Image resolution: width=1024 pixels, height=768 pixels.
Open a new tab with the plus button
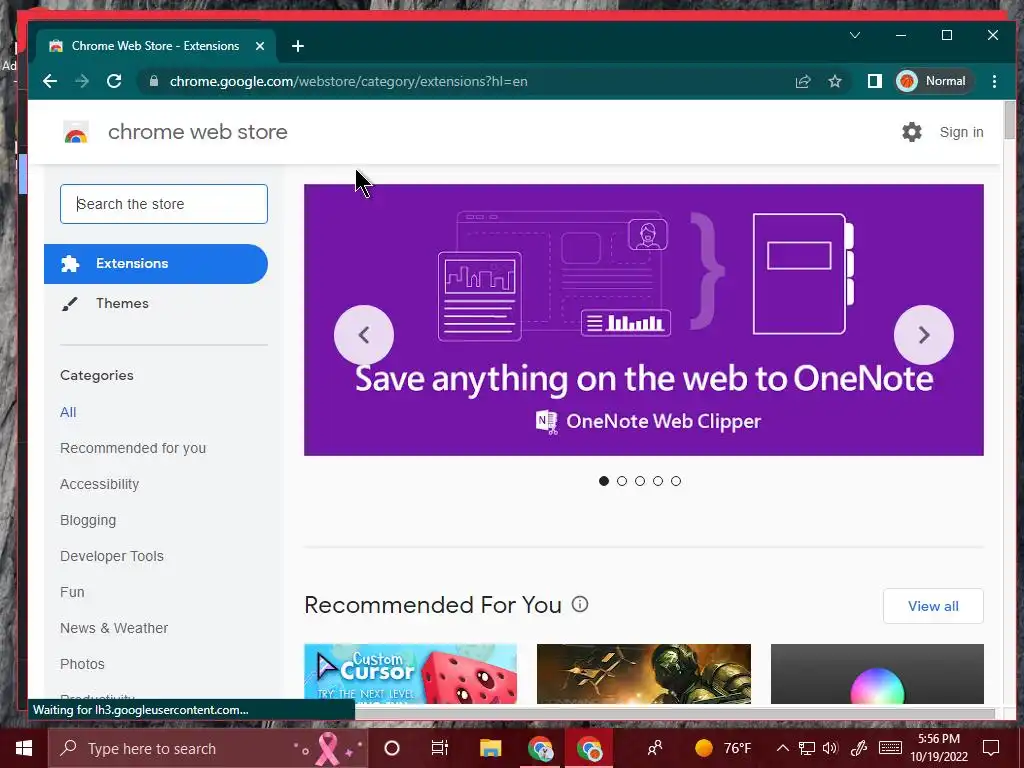pos(298,46)
